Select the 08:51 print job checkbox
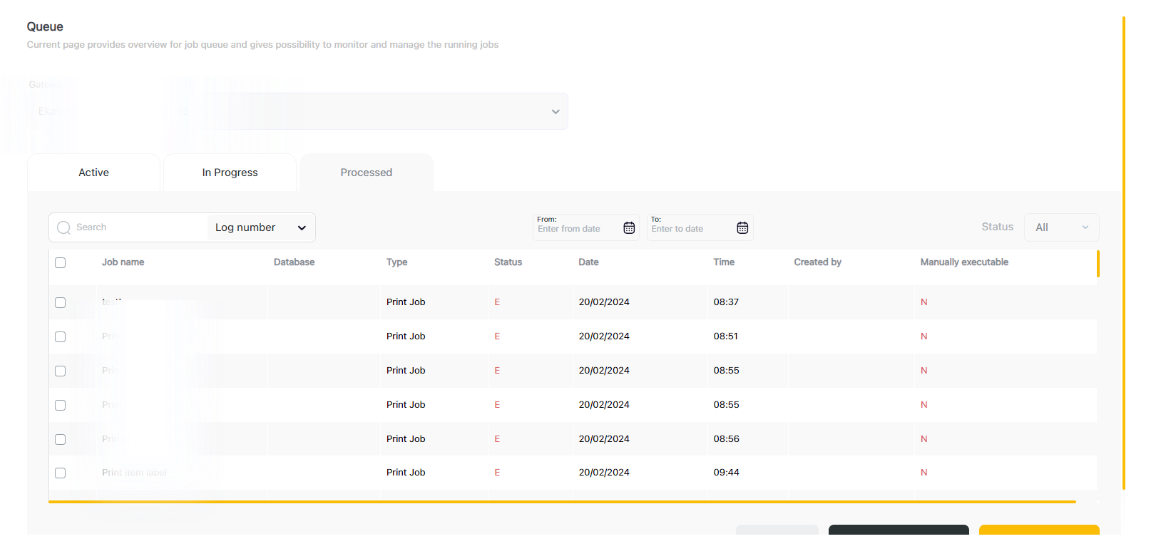 (60, 337)
